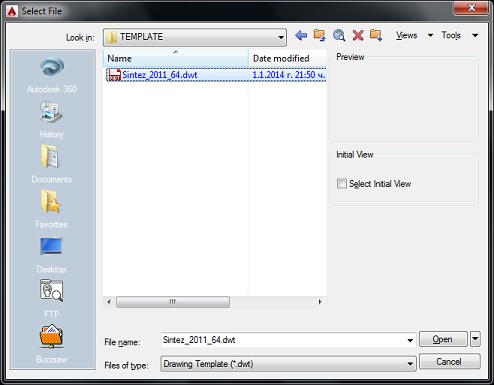The height and width of the screenshot is (385, 494).
Task: Go to the Documents folder shortcut
Action: coord(51,164)
